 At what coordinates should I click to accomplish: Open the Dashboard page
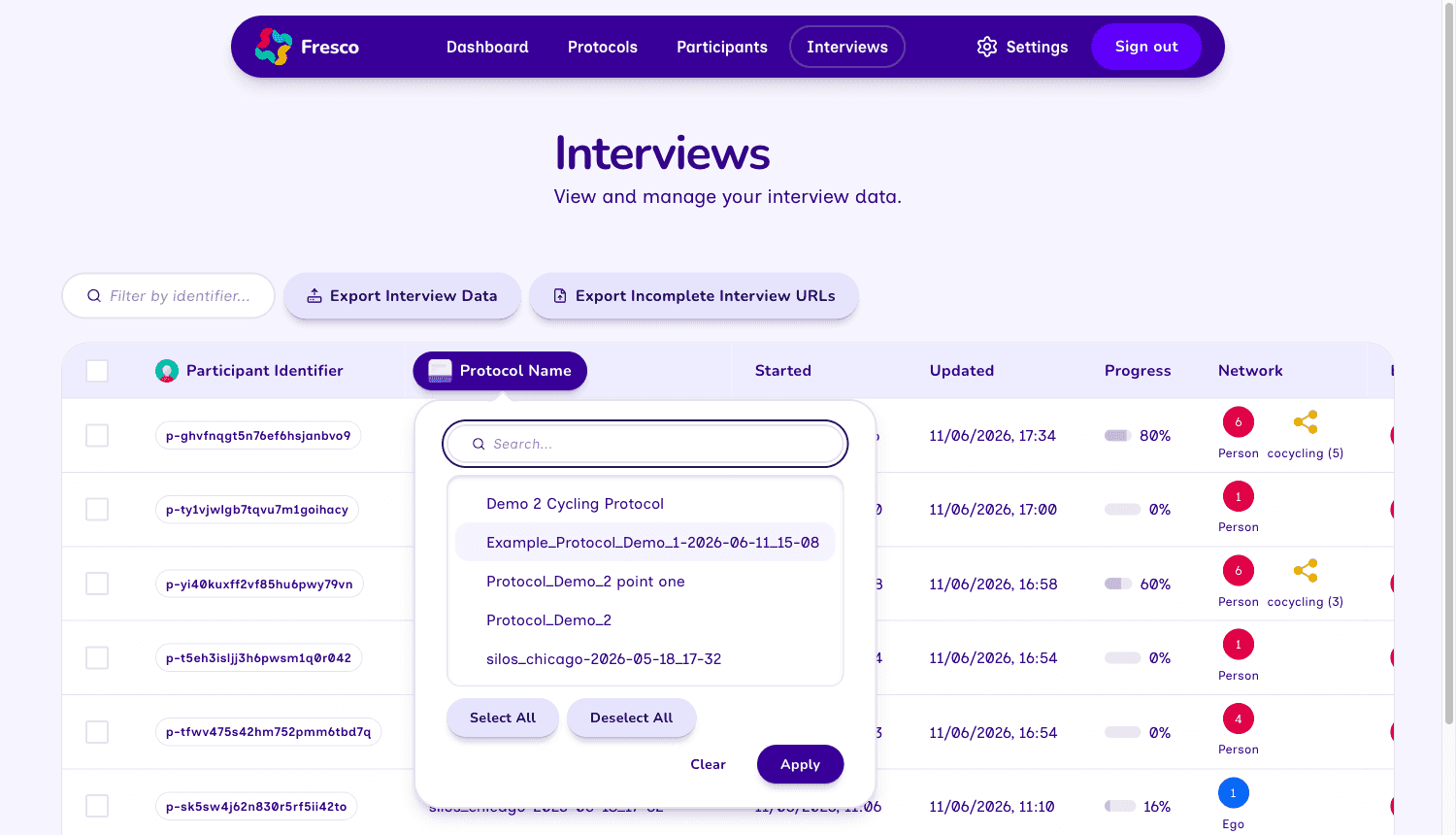(487, 47)
